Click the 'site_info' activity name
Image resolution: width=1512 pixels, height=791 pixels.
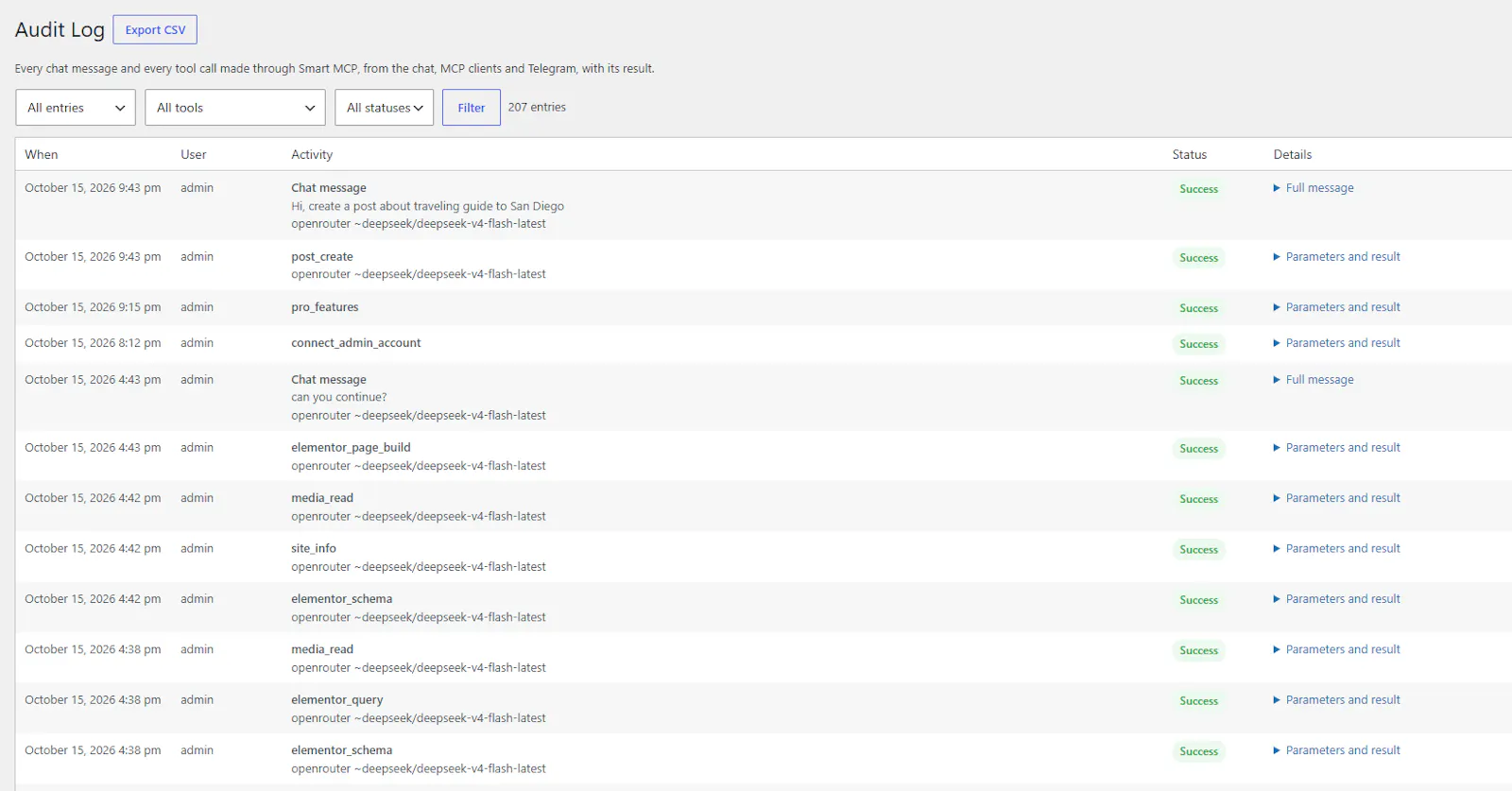314,548
